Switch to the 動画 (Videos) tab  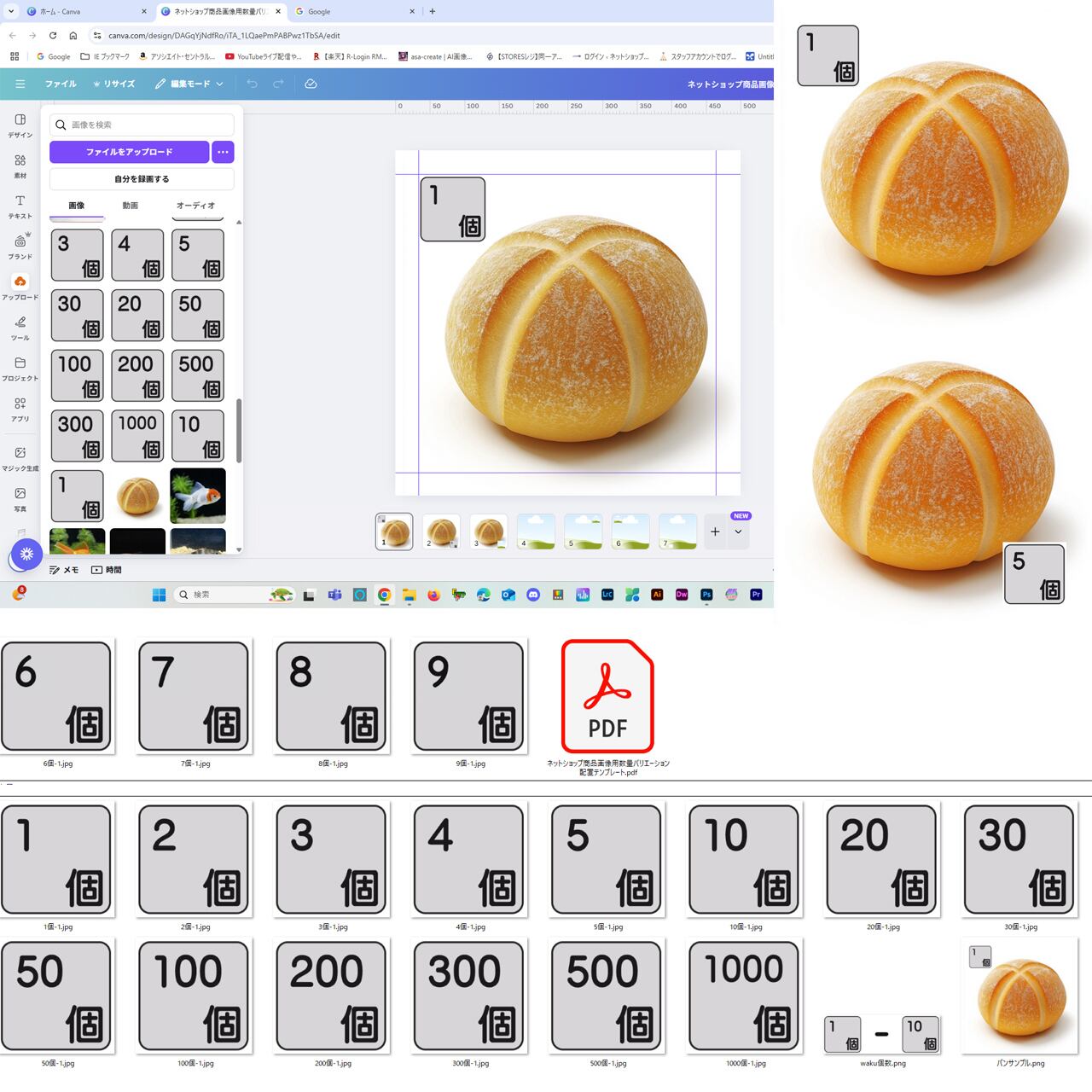click(x=130, y=206)
